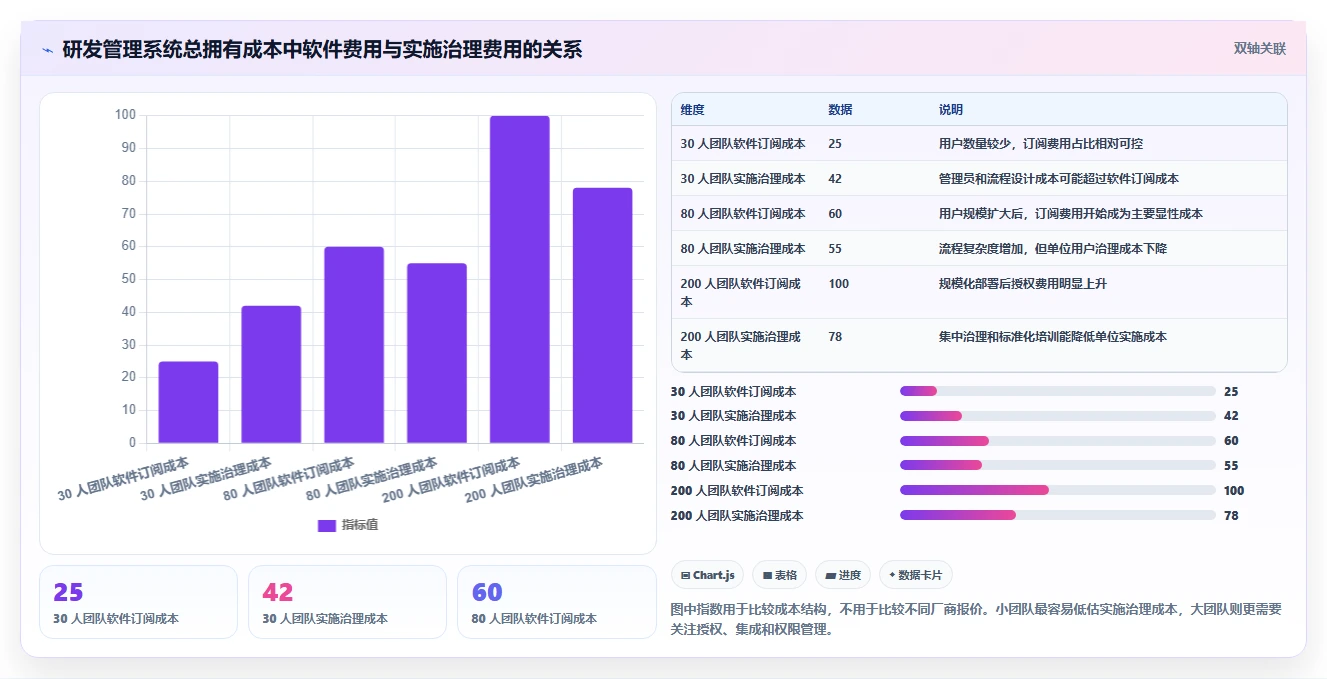Click the table value 100 in 数据 column
The image size is (1327, 679).
click(x=839, y=284)
